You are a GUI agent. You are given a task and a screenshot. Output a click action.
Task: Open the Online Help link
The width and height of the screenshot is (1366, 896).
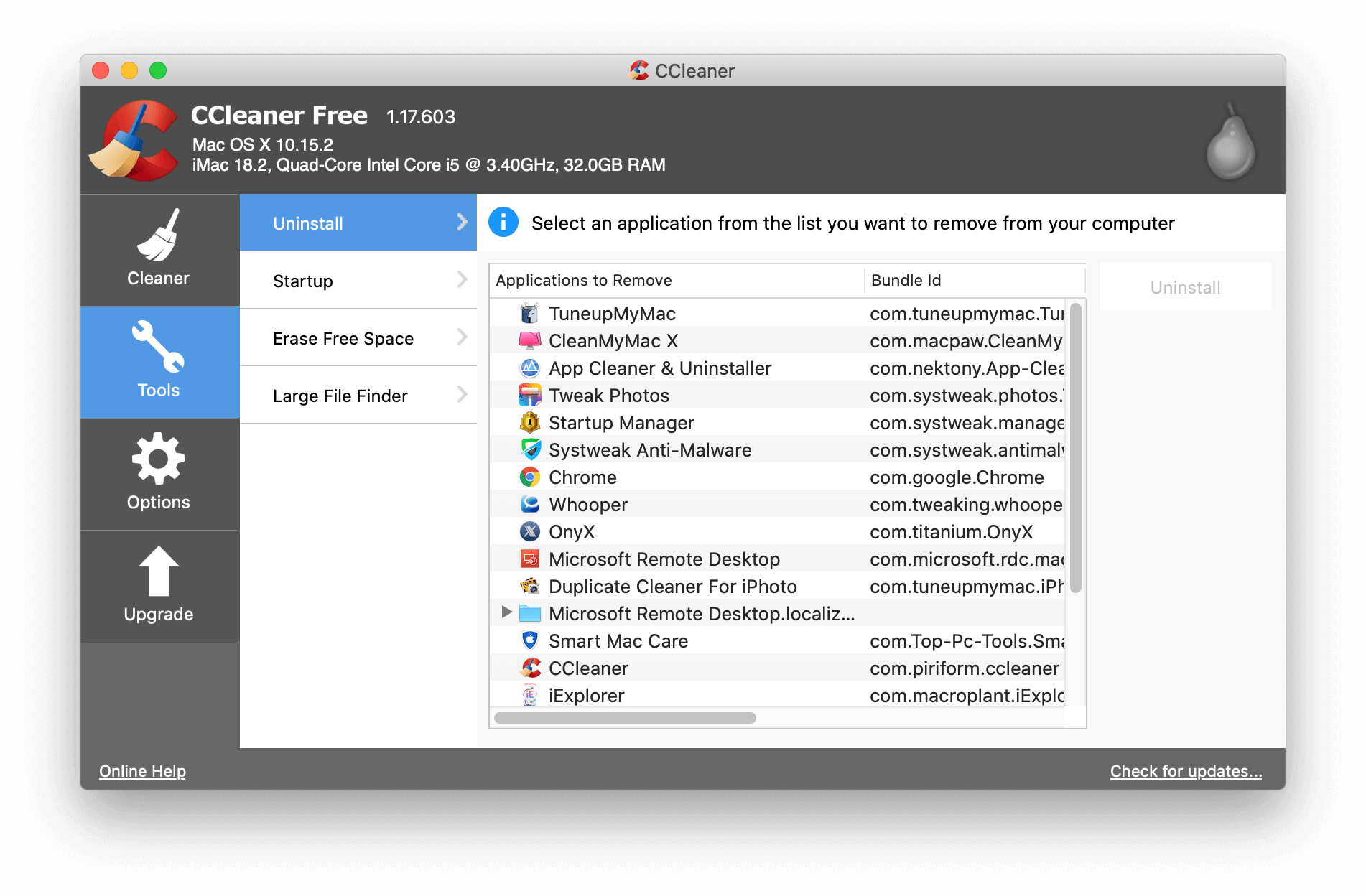(x=142, y=771)
